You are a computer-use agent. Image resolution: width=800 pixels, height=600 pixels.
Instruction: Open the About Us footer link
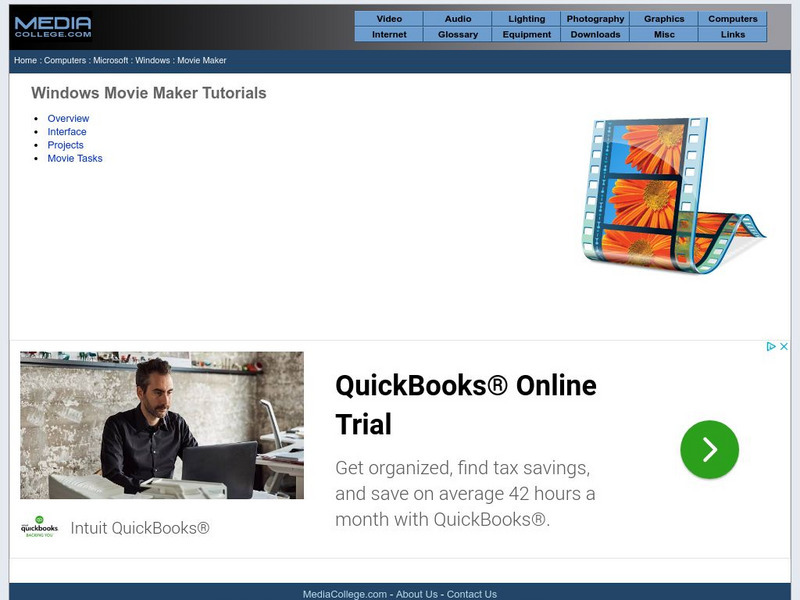click(x=417, y=594)
